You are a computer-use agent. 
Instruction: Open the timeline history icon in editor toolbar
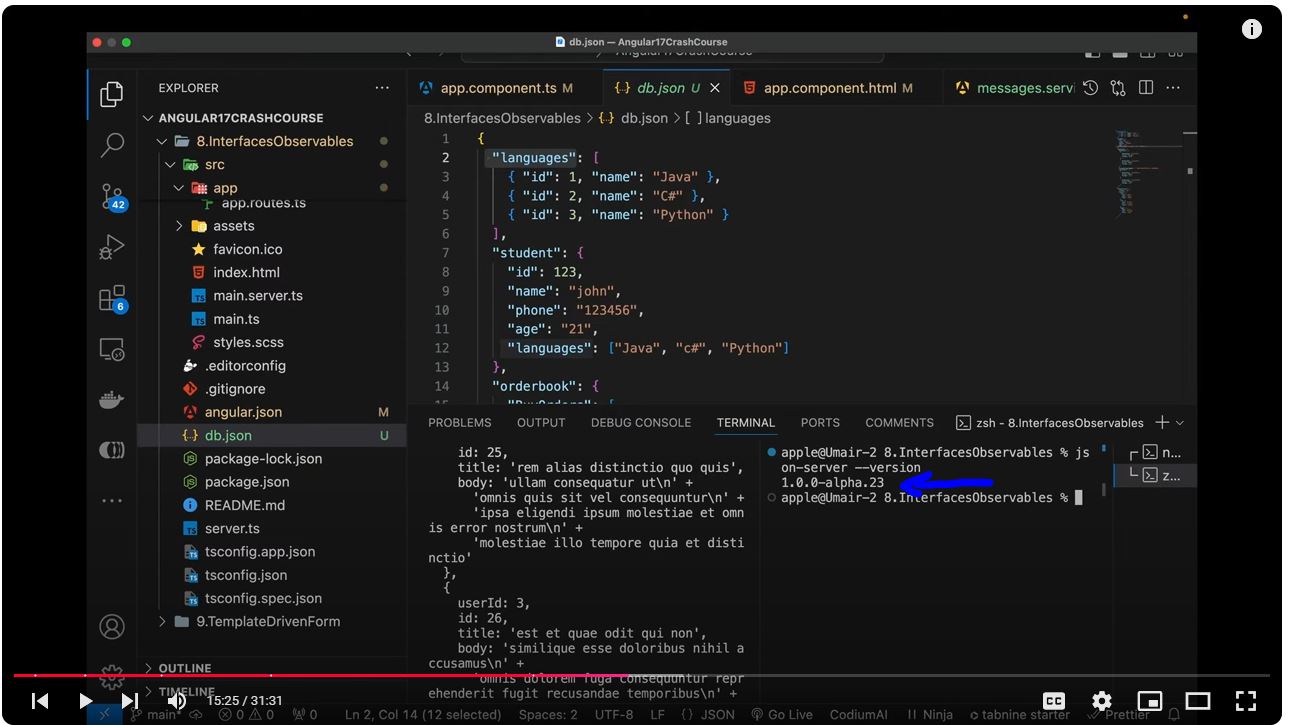1091,88
